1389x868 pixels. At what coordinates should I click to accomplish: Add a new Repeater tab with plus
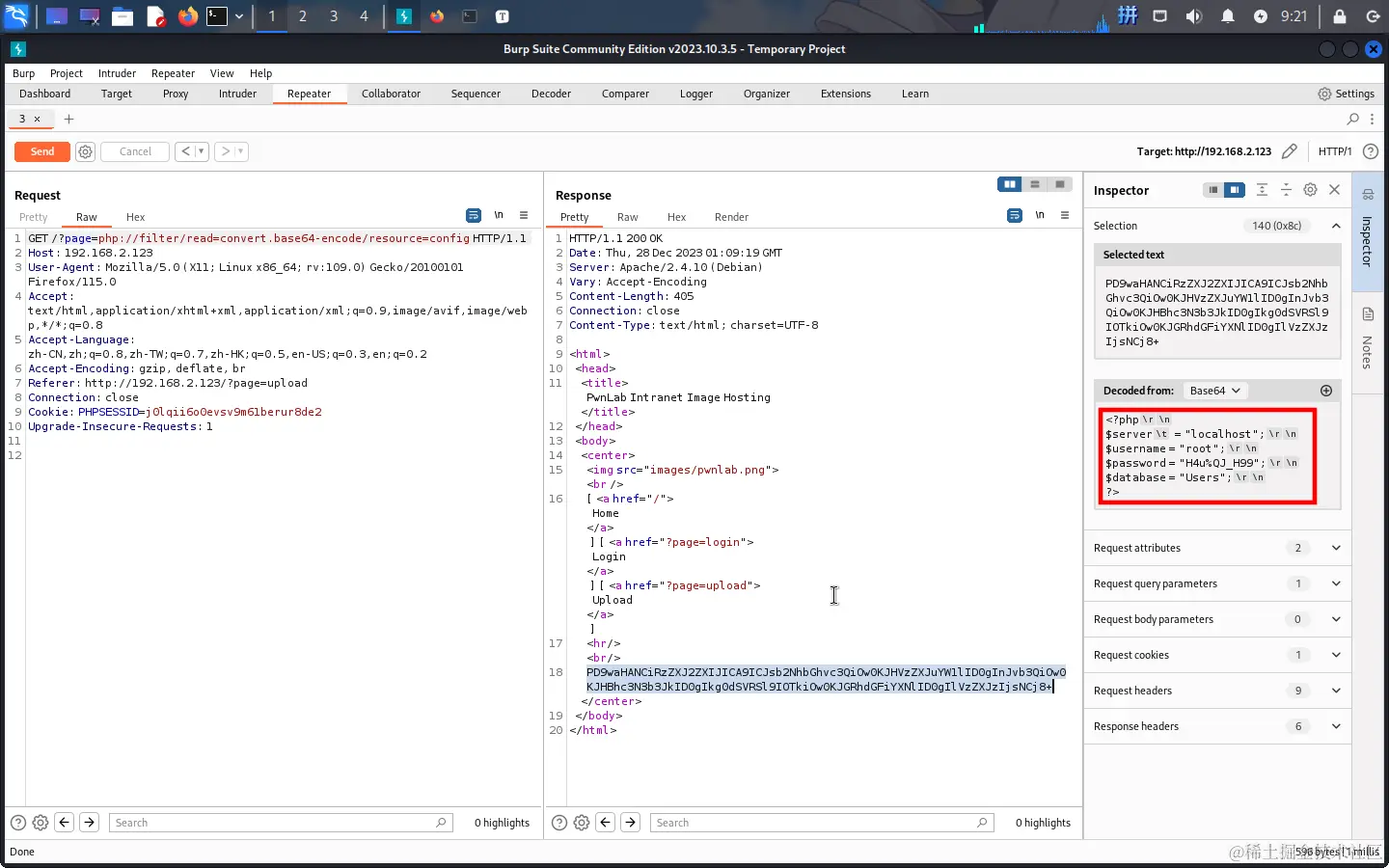[68, 119]
